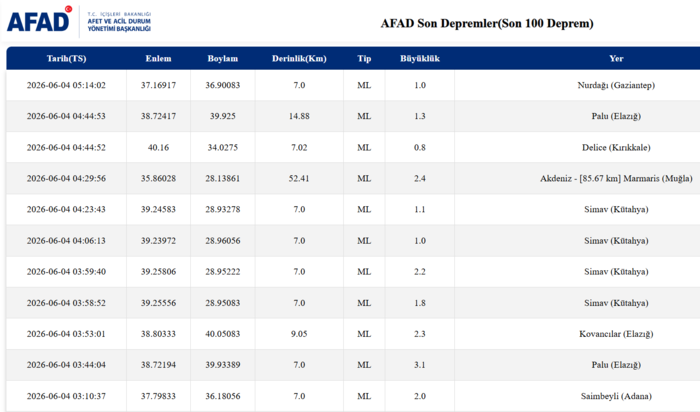The image size is (700, 412).
Task: Click latitude value 35.86028
Action: click(158, 178)
